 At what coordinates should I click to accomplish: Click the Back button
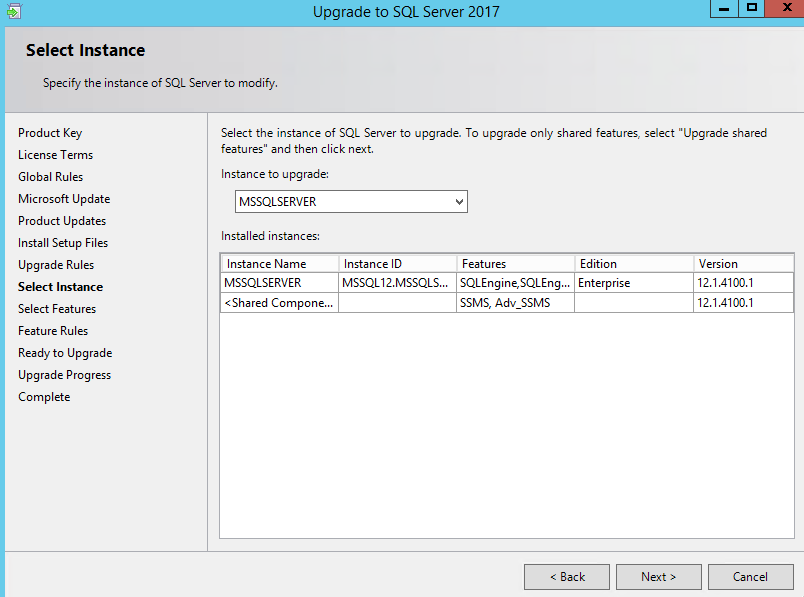pos(567,577)
